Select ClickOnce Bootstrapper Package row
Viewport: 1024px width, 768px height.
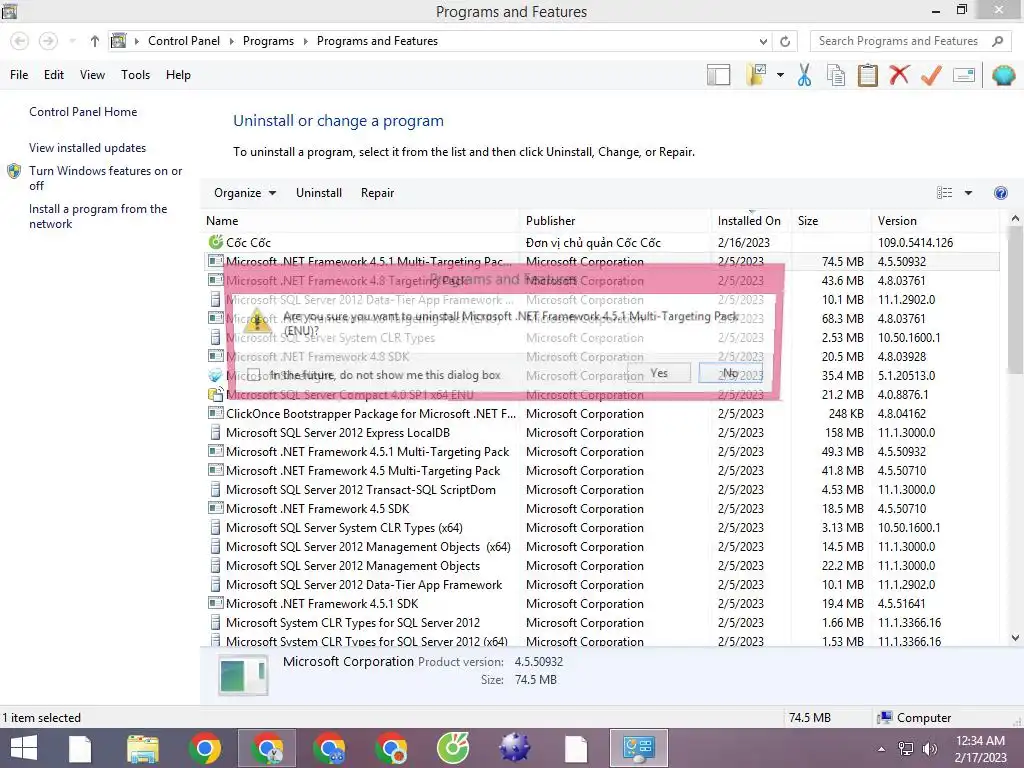pos(600,413)
